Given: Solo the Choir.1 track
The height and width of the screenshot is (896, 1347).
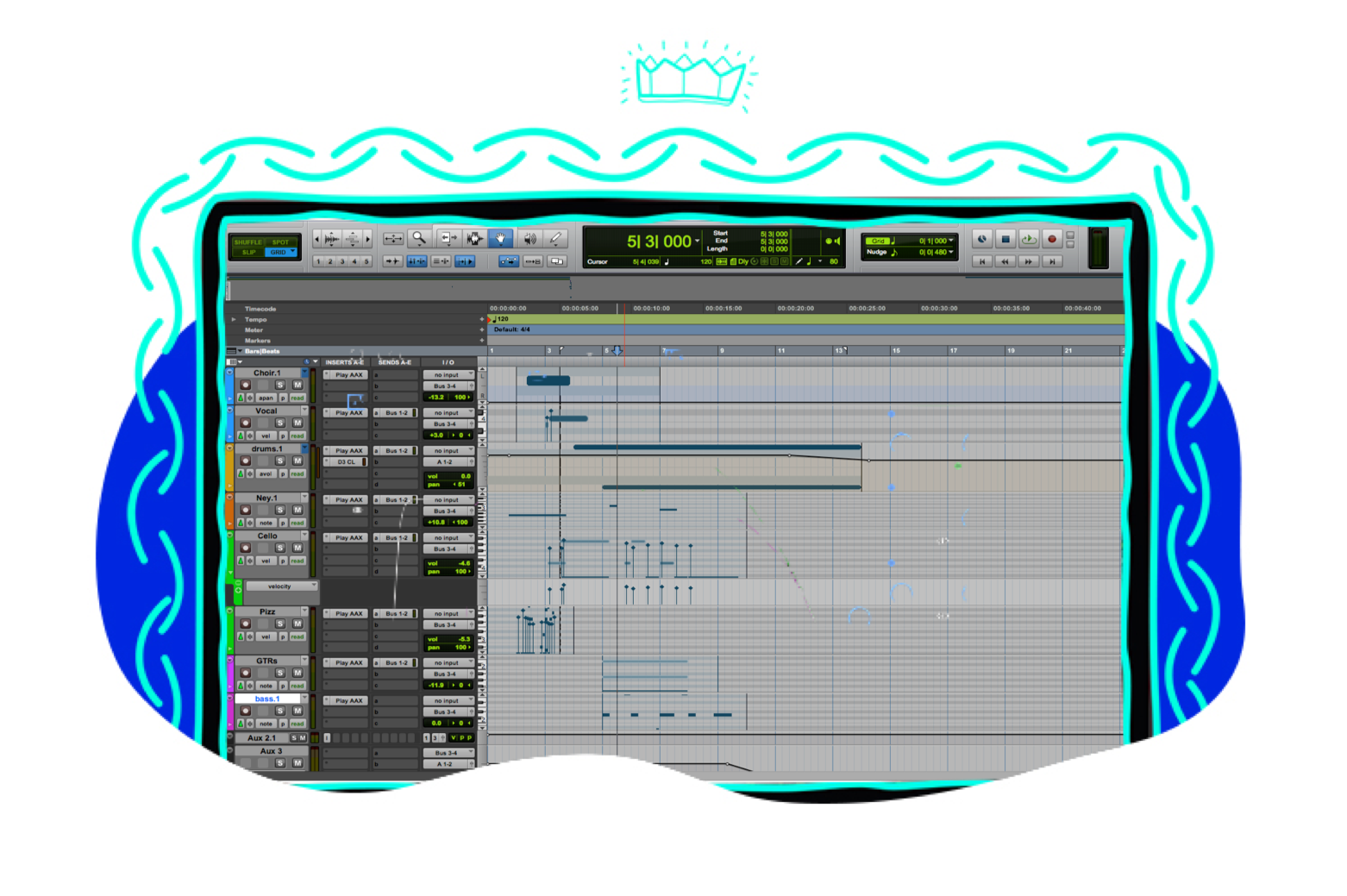Looking at the screenshot, I should tap(279, 385).
